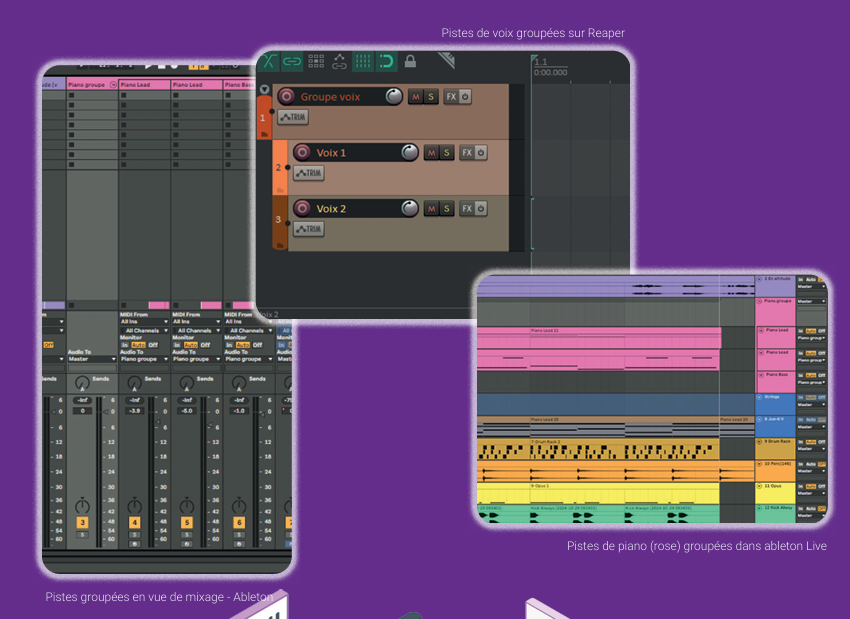The width and height of the screenshot is (850, 619).
Task: Arm recording on the Groupe voix track
Action: click(x=287, y=97)
